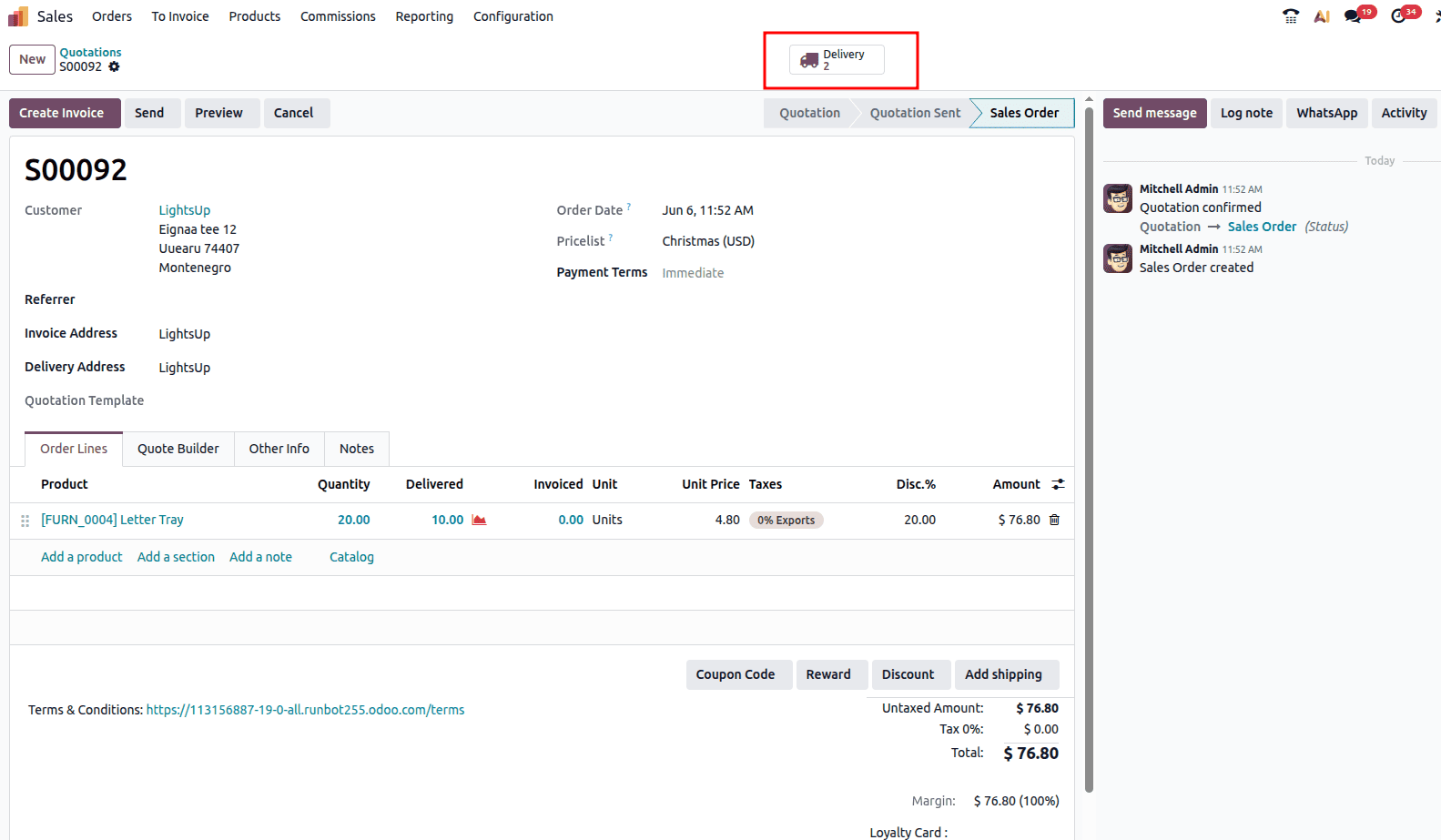1441x840 pixels.
Task: Open the [FURN_0004] Letter Tray product
Action: coord(112,520)
